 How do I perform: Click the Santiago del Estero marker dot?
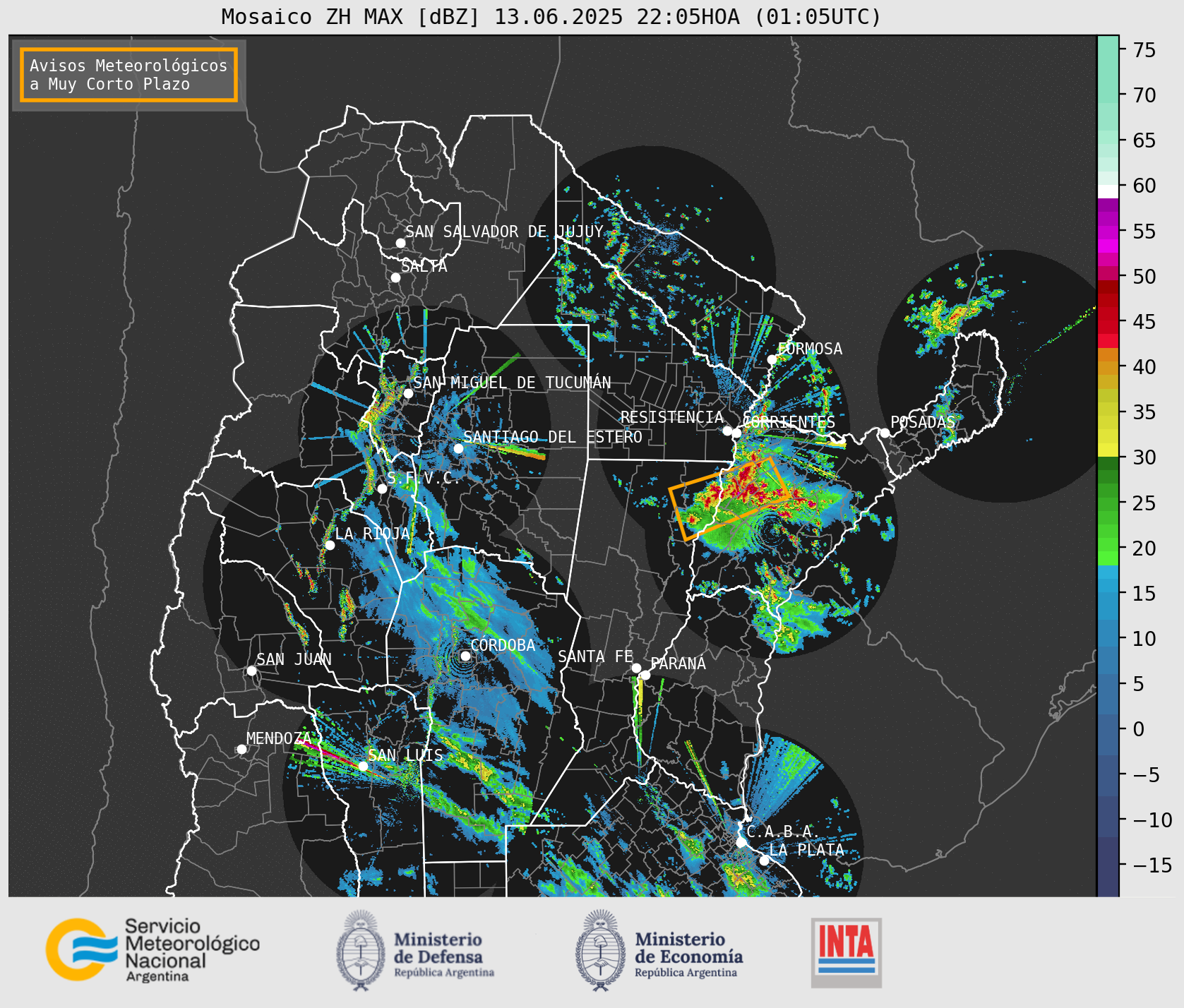[x=458, y=448]
